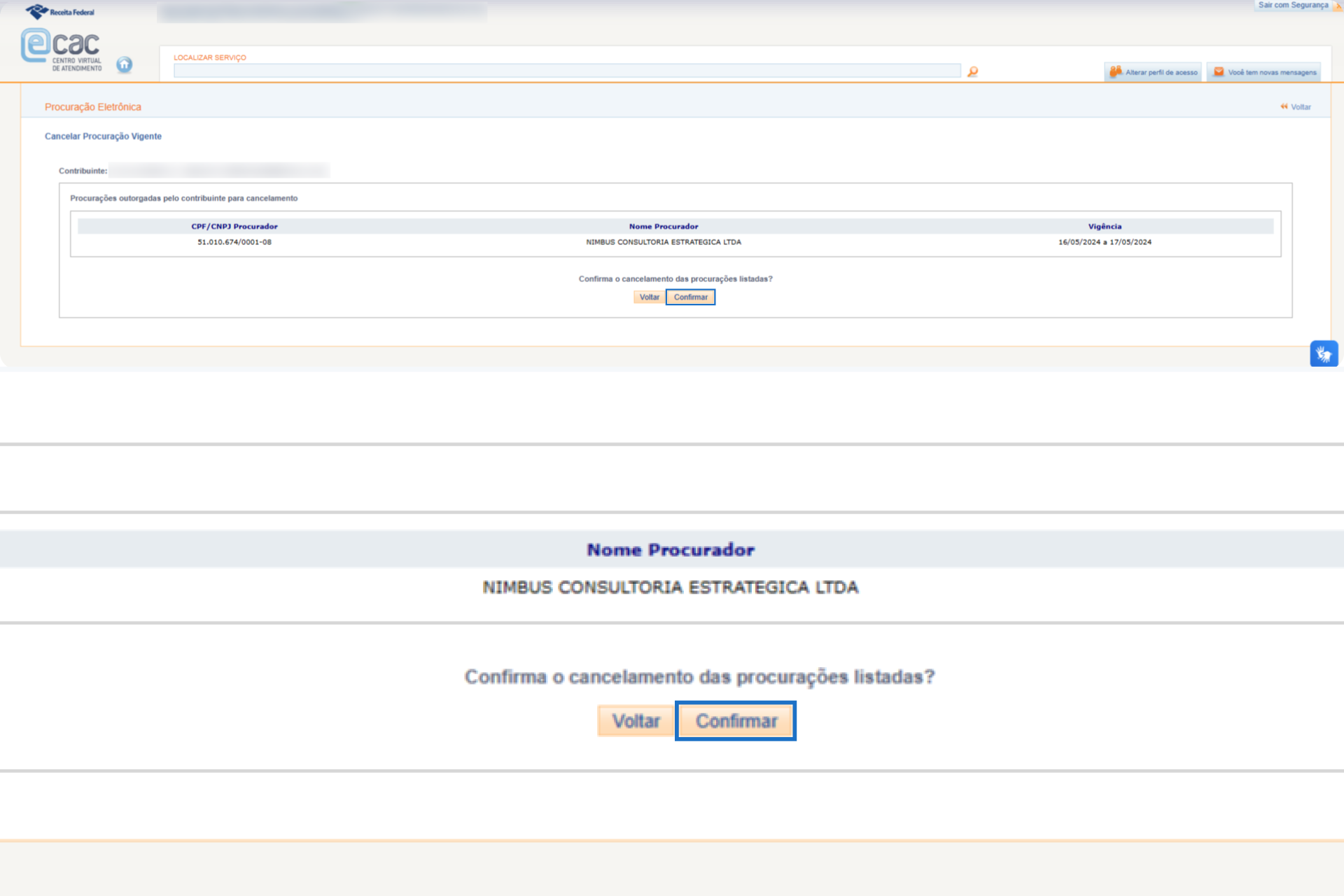1344x896 pixels.
Task: Click the orange icon beside Sair com Segurança
Action: point(1337,6)
